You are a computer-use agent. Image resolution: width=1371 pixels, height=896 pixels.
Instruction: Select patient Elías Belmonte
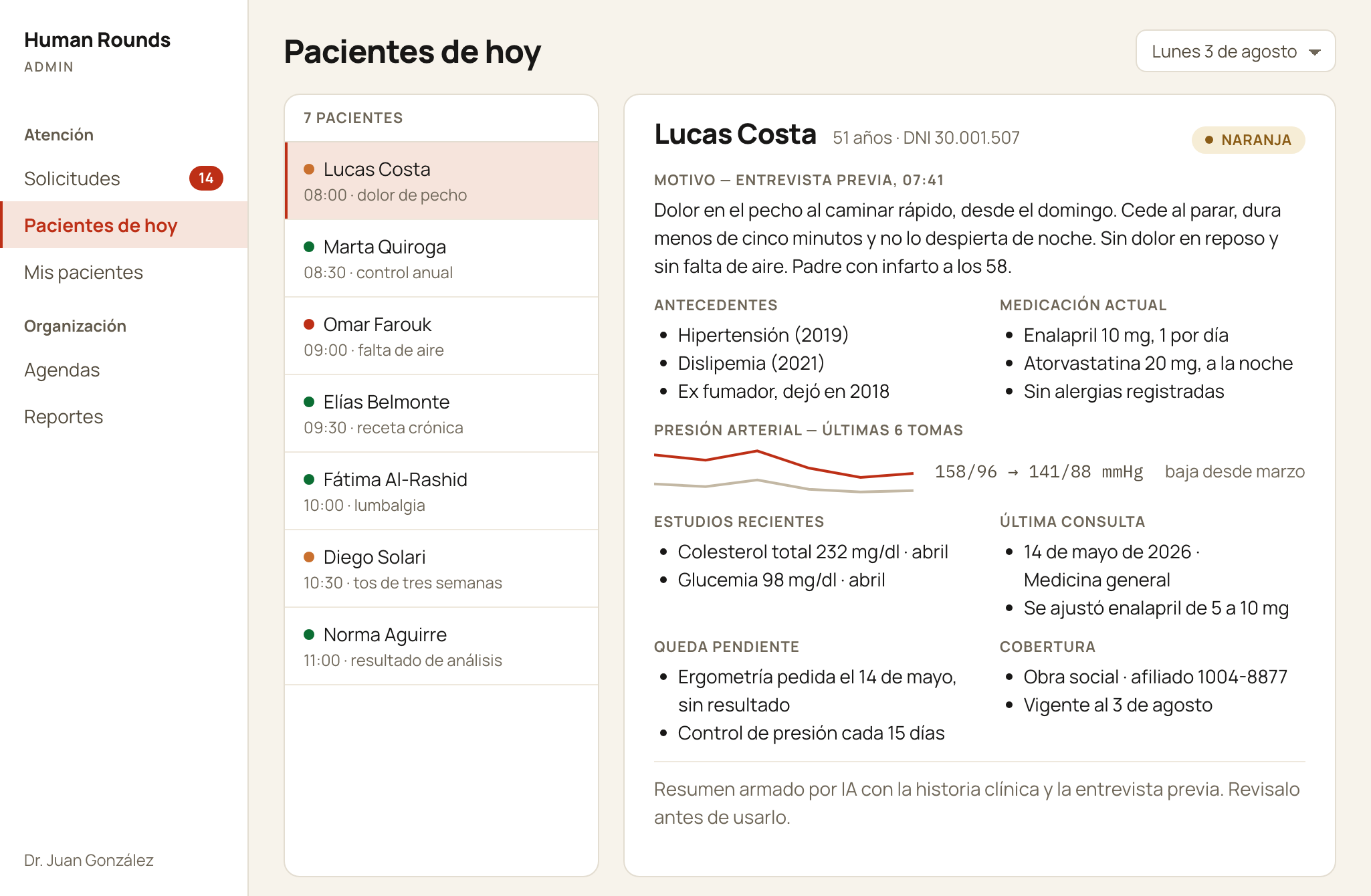(441, 414)
